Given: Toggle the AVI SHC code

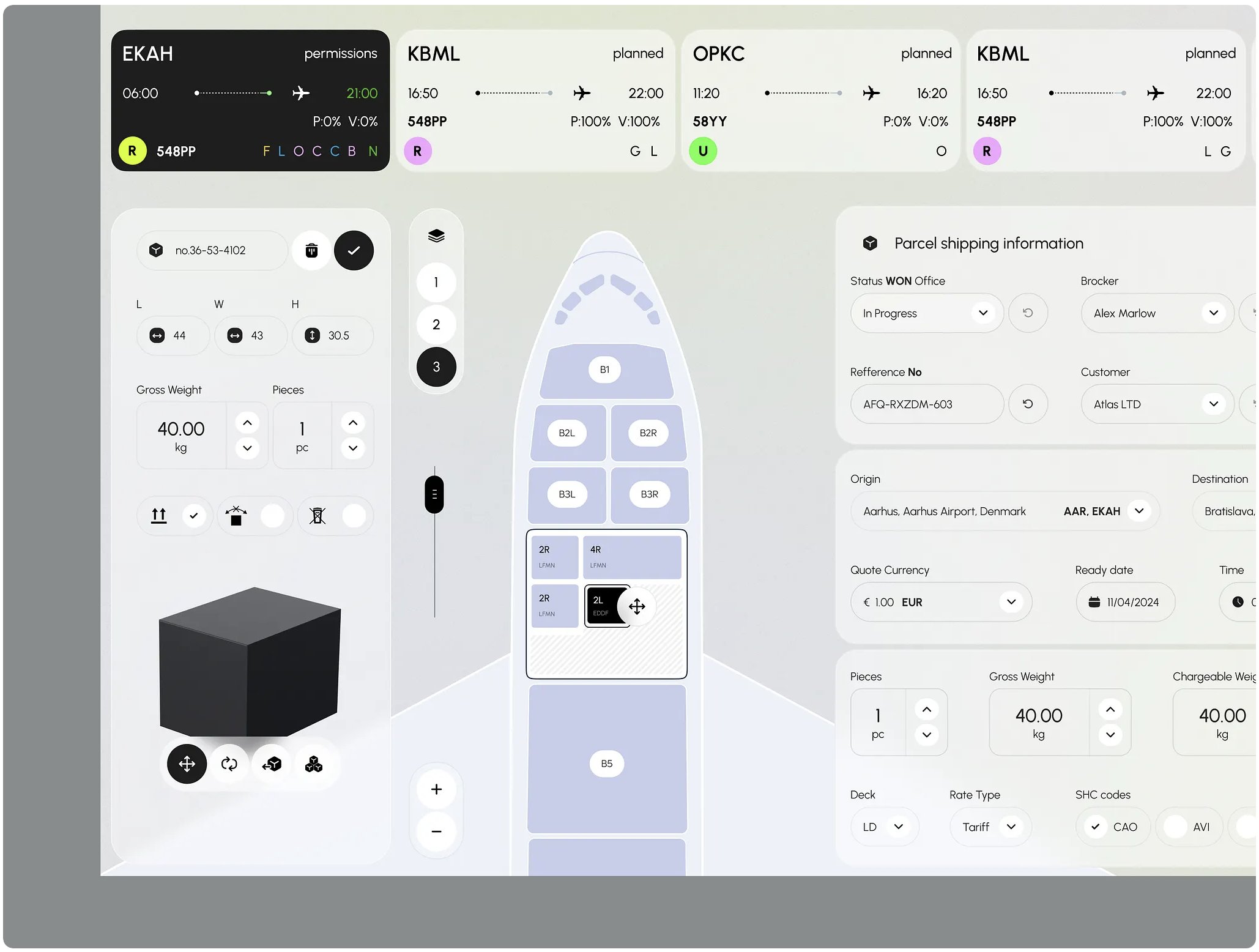Looking at the screenshot, I should click(1175, 827).
